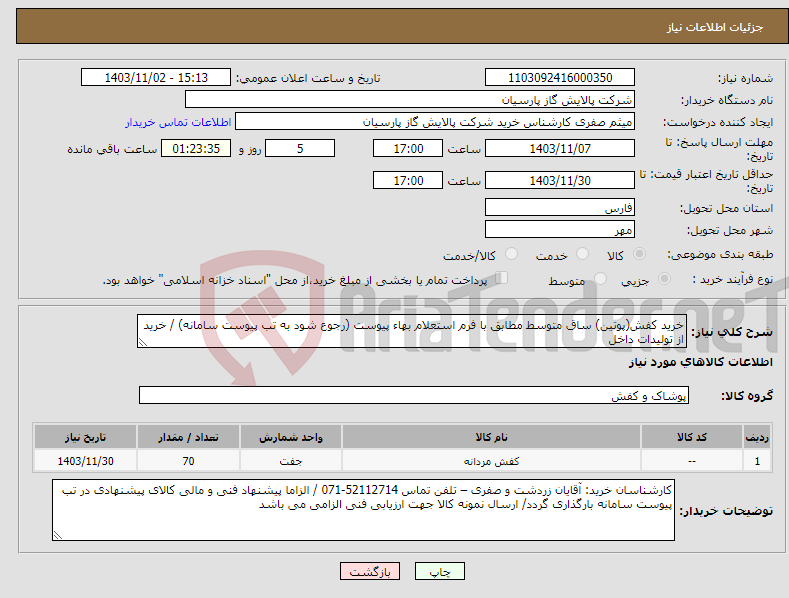Click the table need date cell 1403/11/30
Screen dimensions: 789x598
click(85, 461)
